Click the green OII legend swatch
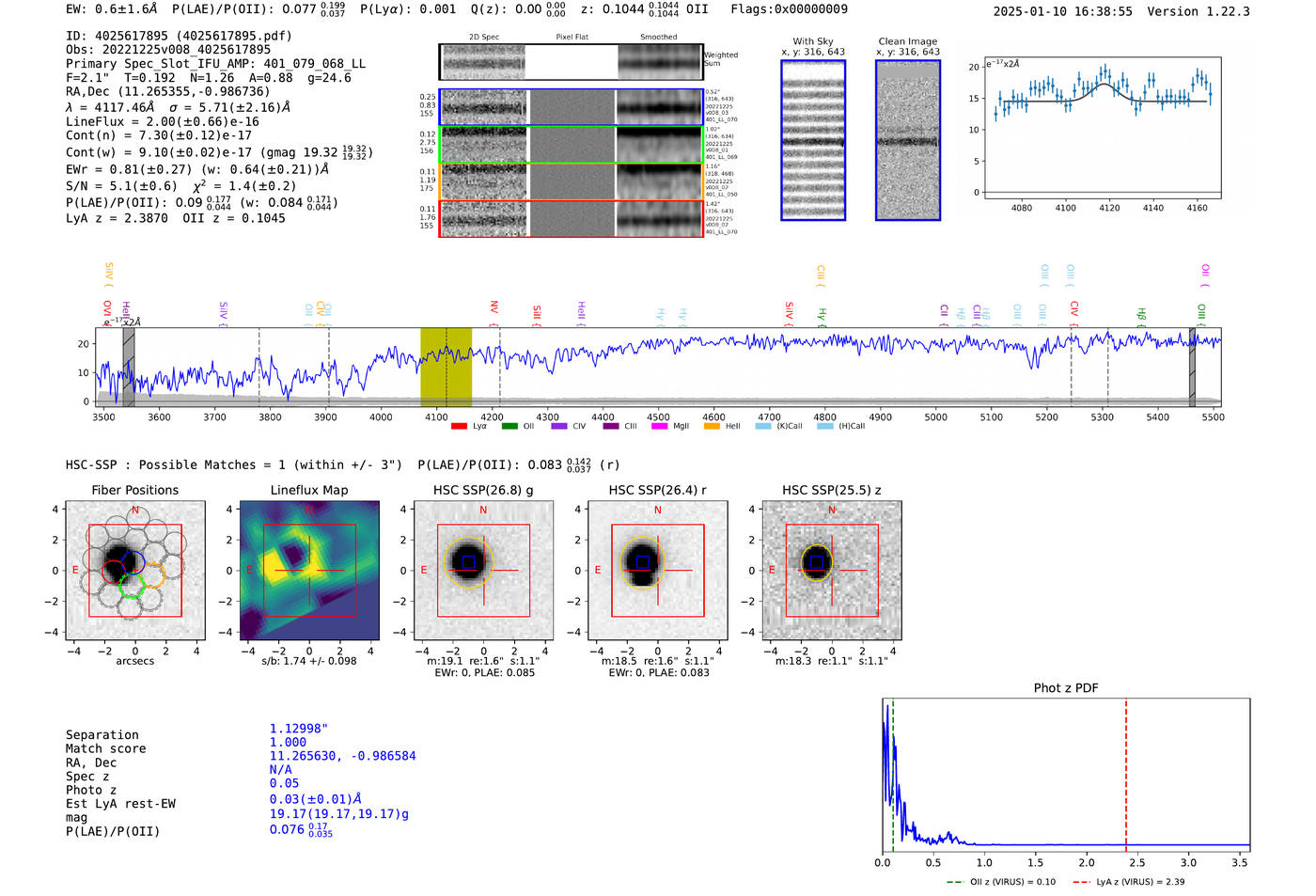 (x=509, y=426)
